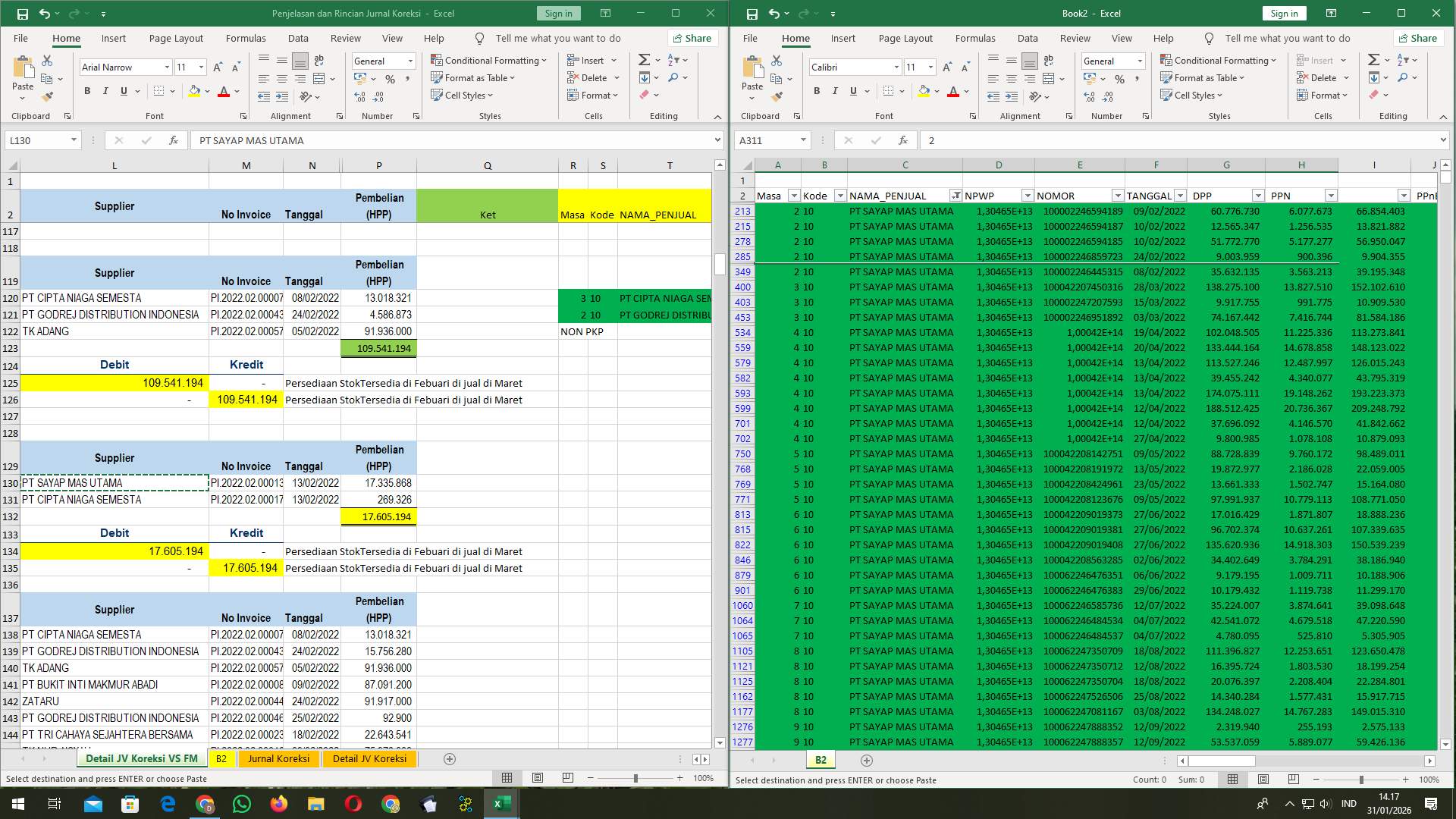Open the Kode column filter dropdown
The height and width of the screenshot is (819, 1456).
pos(839,195)
